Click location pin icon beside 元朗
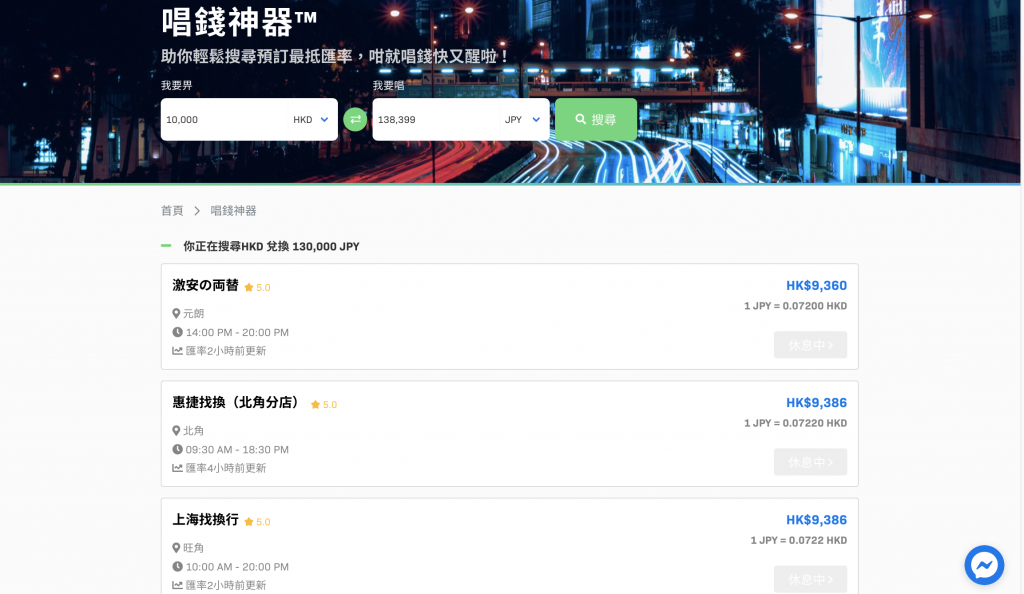Screen dimensions: 1024x594 click(x=177, y=314)
